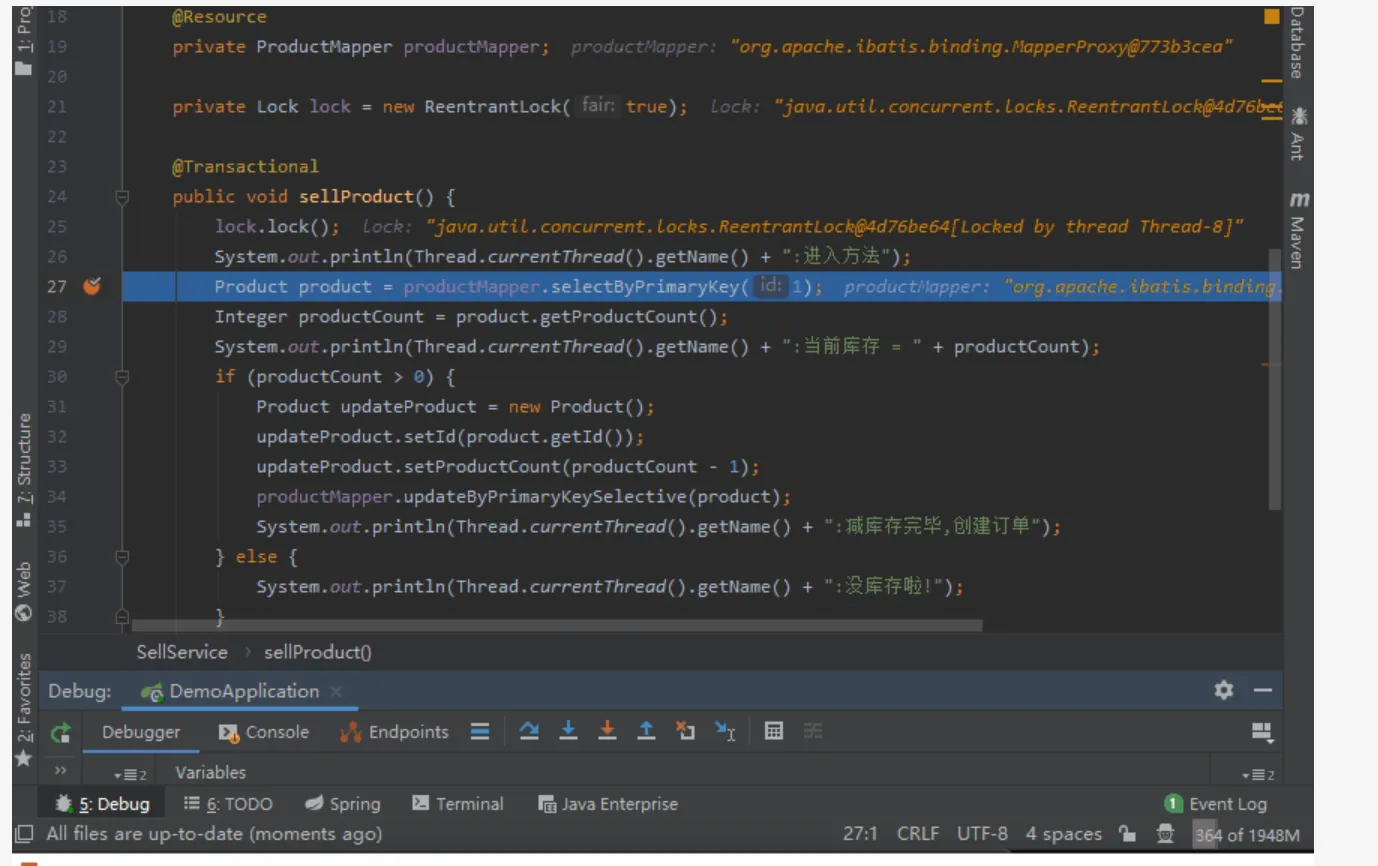This screenshot has height=866, width=1378.
Task: Open the Java Enterprise tool window tab
Action: point(608,804)
